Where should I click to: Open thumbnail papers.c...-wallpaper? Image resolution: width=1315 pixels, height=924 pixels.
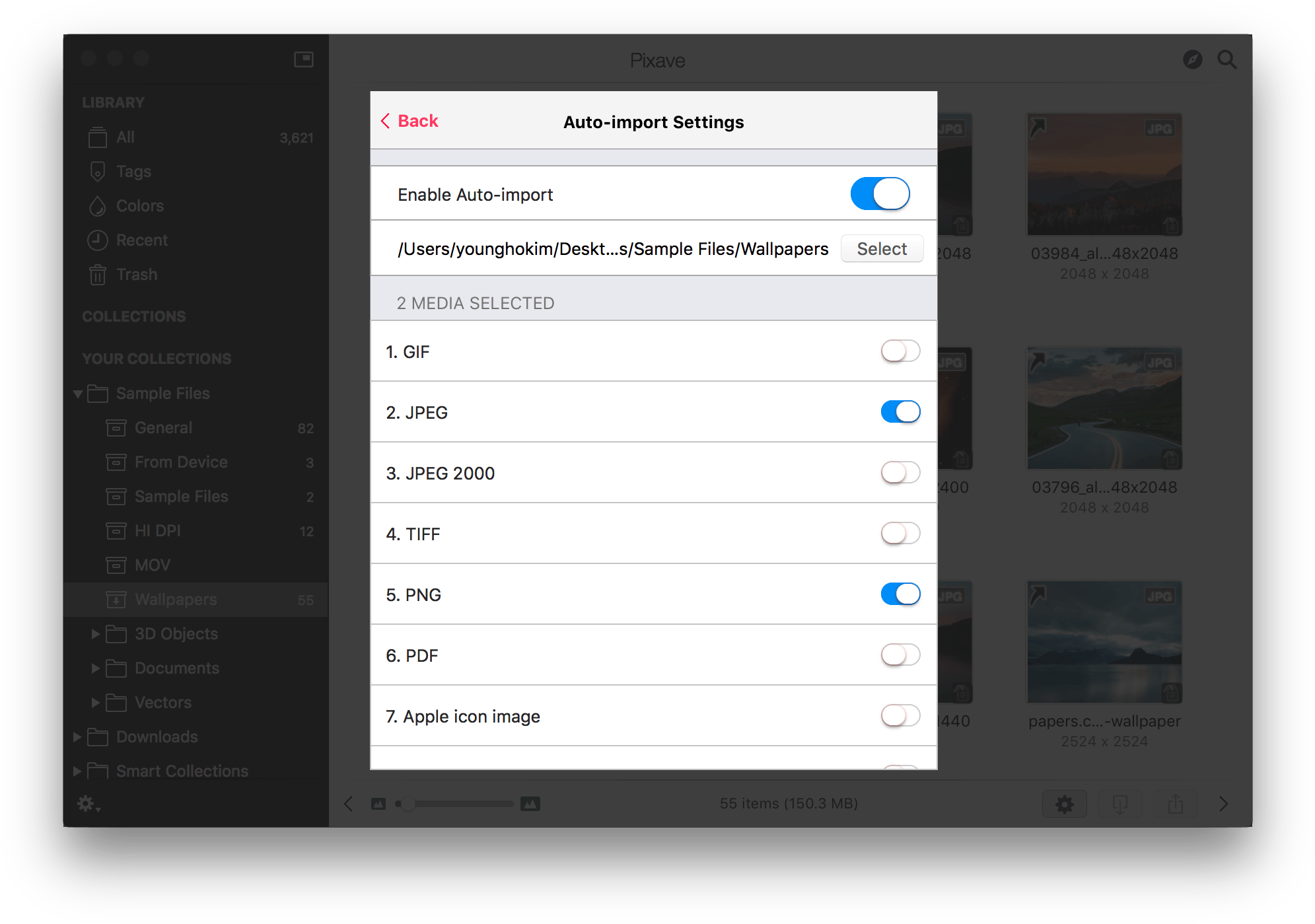pyautogui.click(x=1104, y=642)
